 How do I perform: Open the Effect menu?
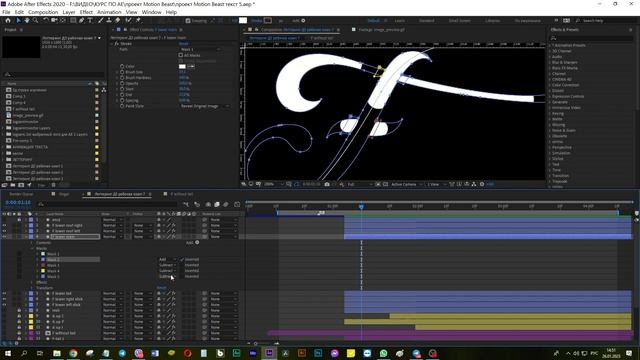pos(86,12)
